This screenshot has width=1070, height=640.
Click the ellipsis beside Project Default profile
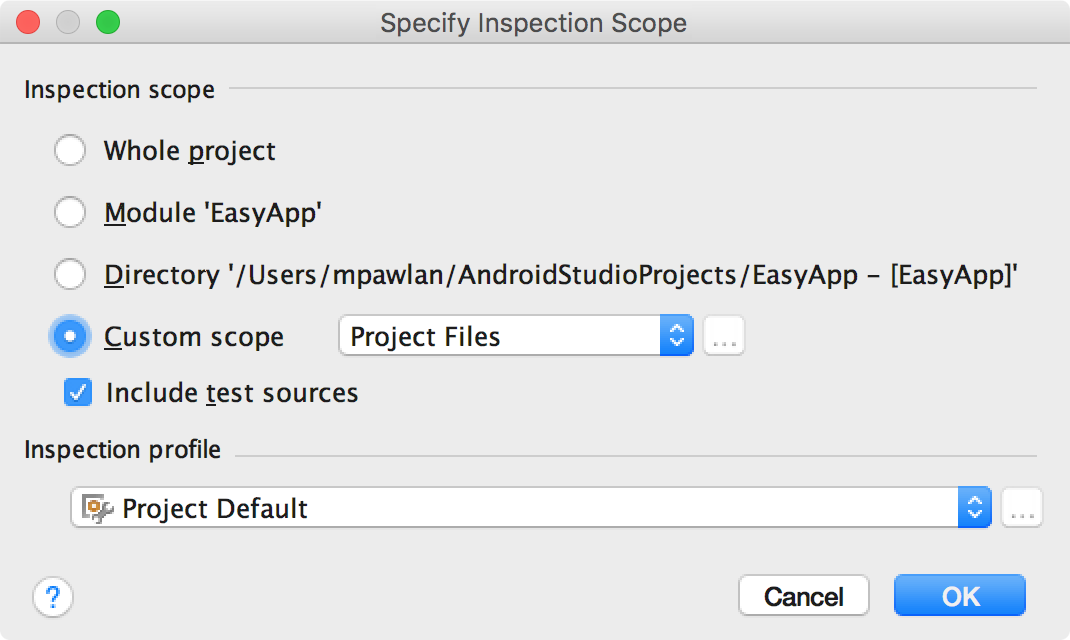(x=1021, y=508)
